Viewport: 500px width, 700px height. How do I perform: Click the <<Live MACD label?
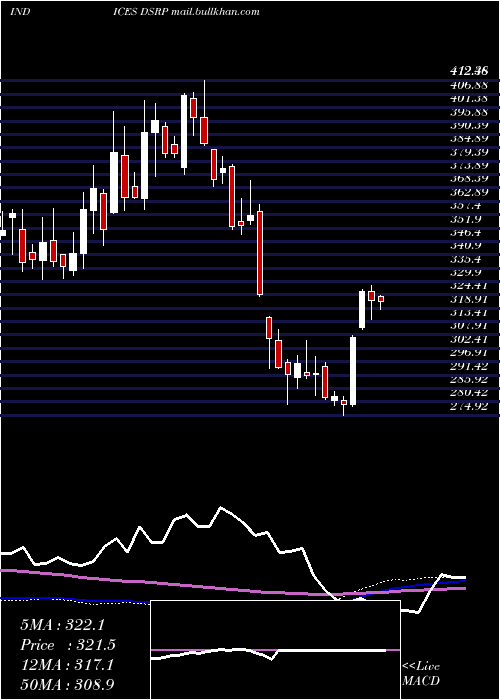click(421, 674)
